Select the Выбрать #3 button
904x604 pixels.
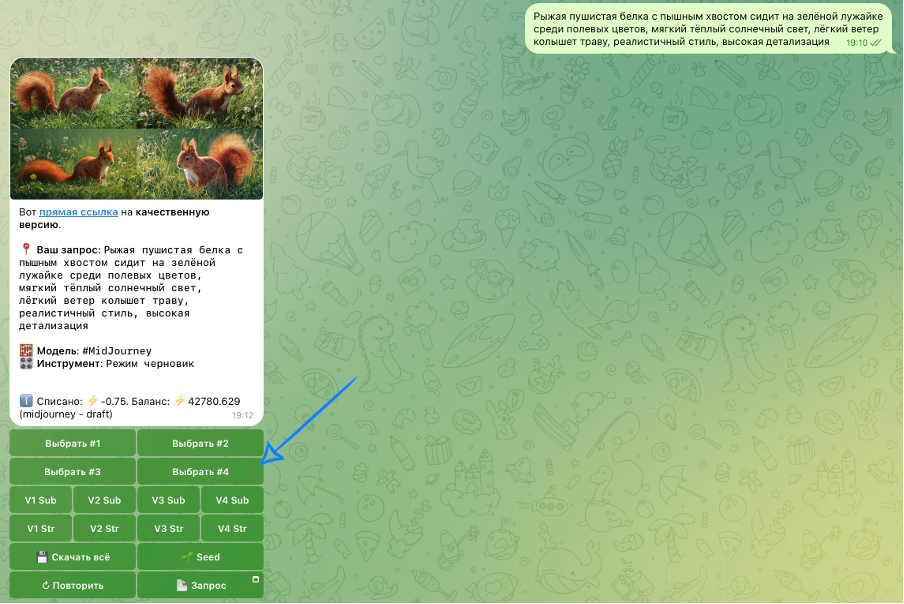click(72, 472)
